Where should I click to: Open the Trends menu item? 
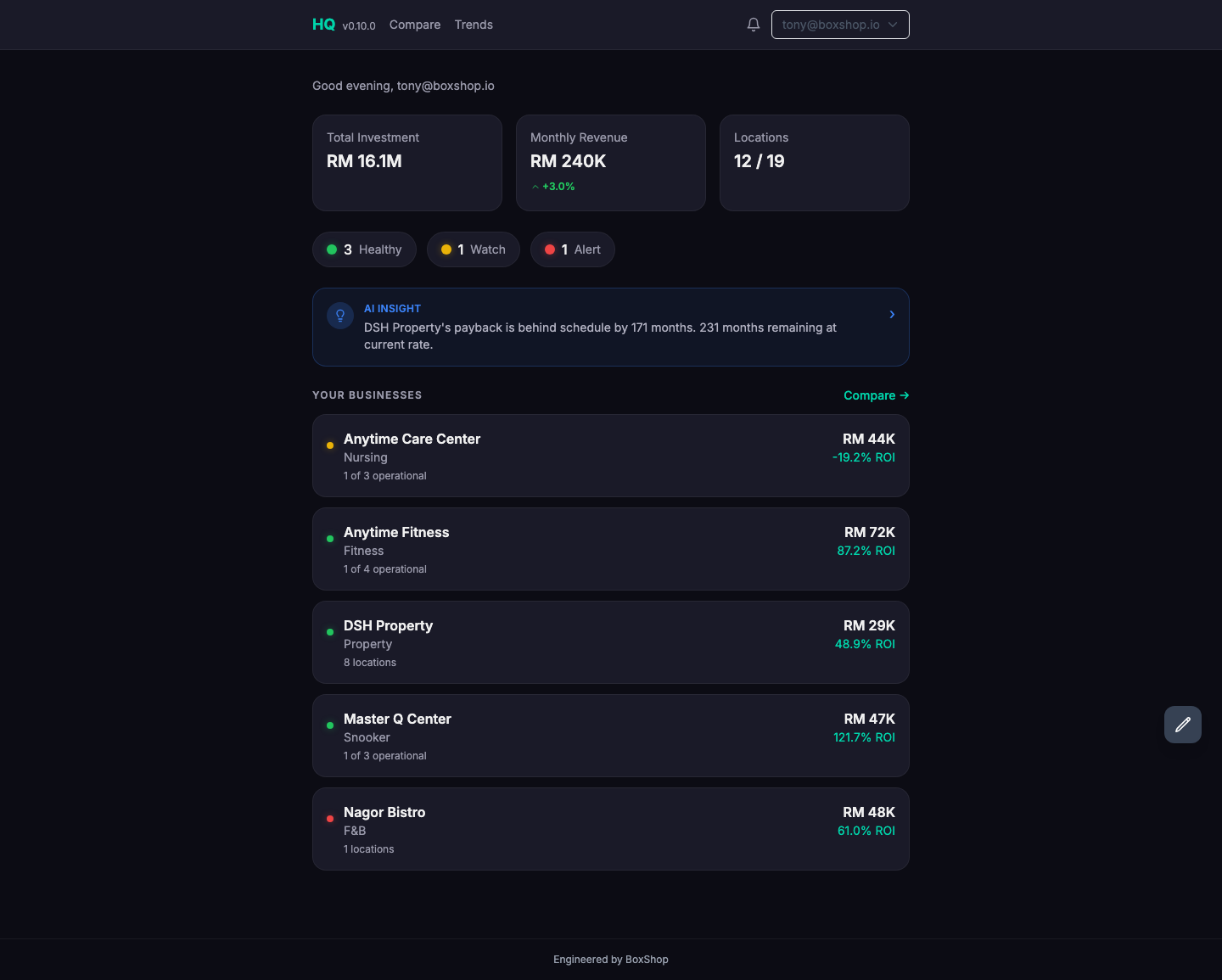click(474, 25)
